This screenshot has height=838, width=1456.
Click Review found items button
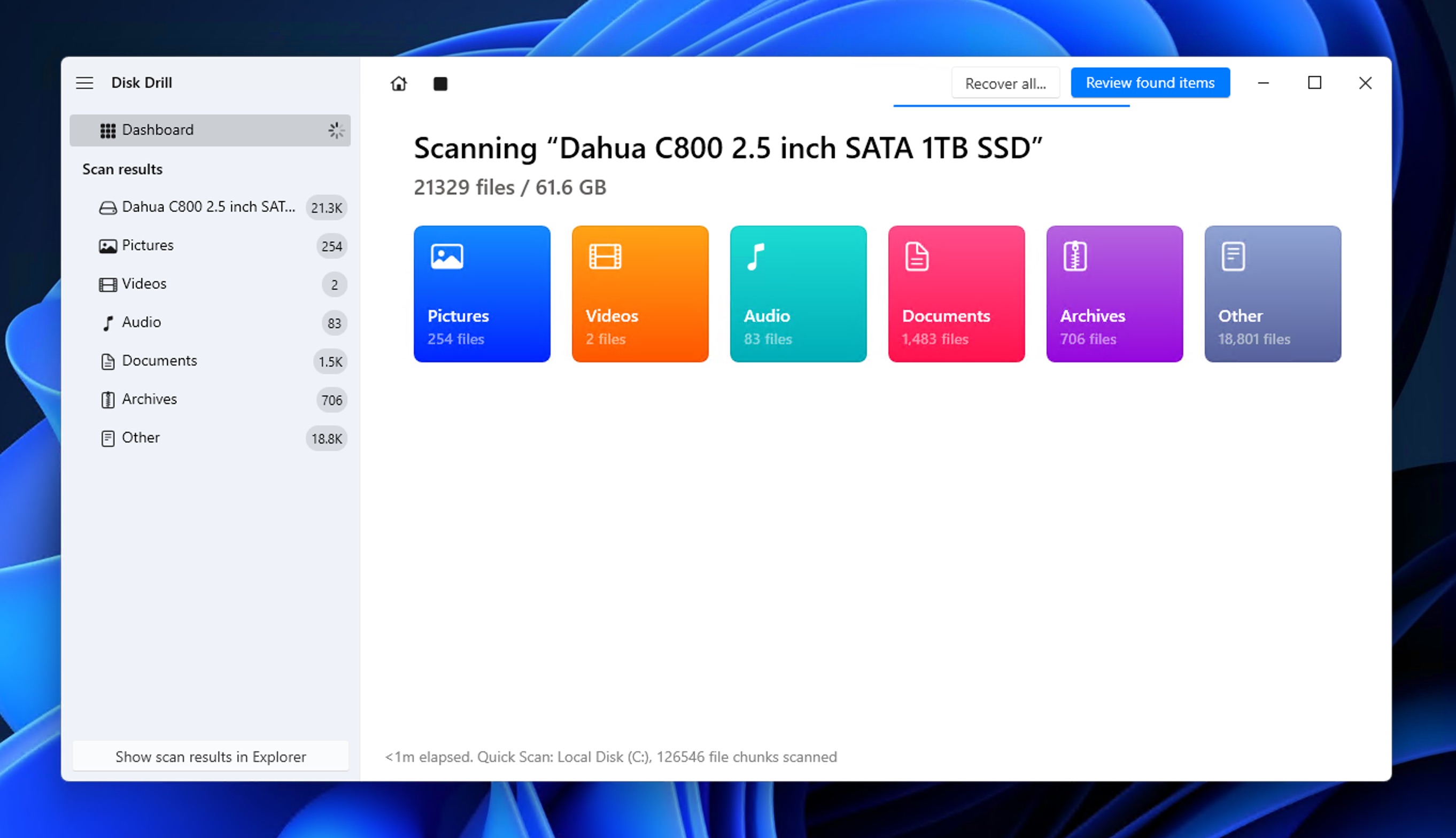tap(1150, 83)
